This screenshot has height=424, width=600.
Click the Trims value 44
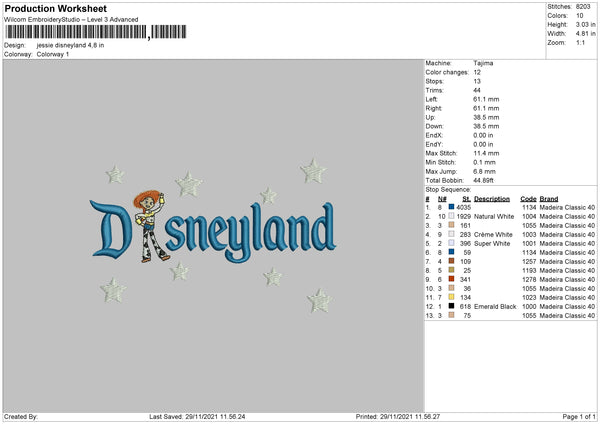click(x=477, y=90)
